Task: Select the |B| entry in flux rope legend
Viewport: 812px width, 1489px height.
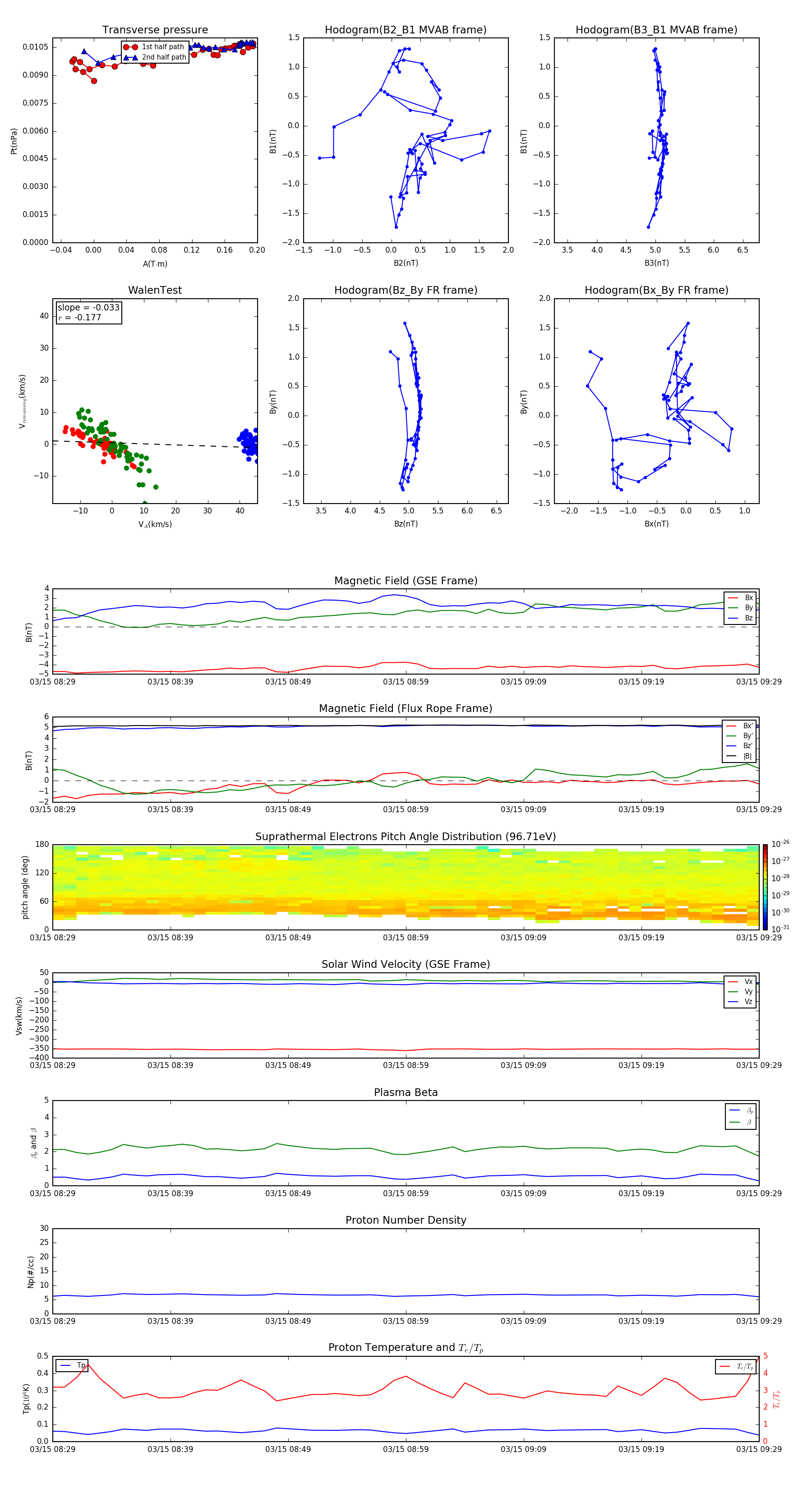Action: (x=740, y=756)
